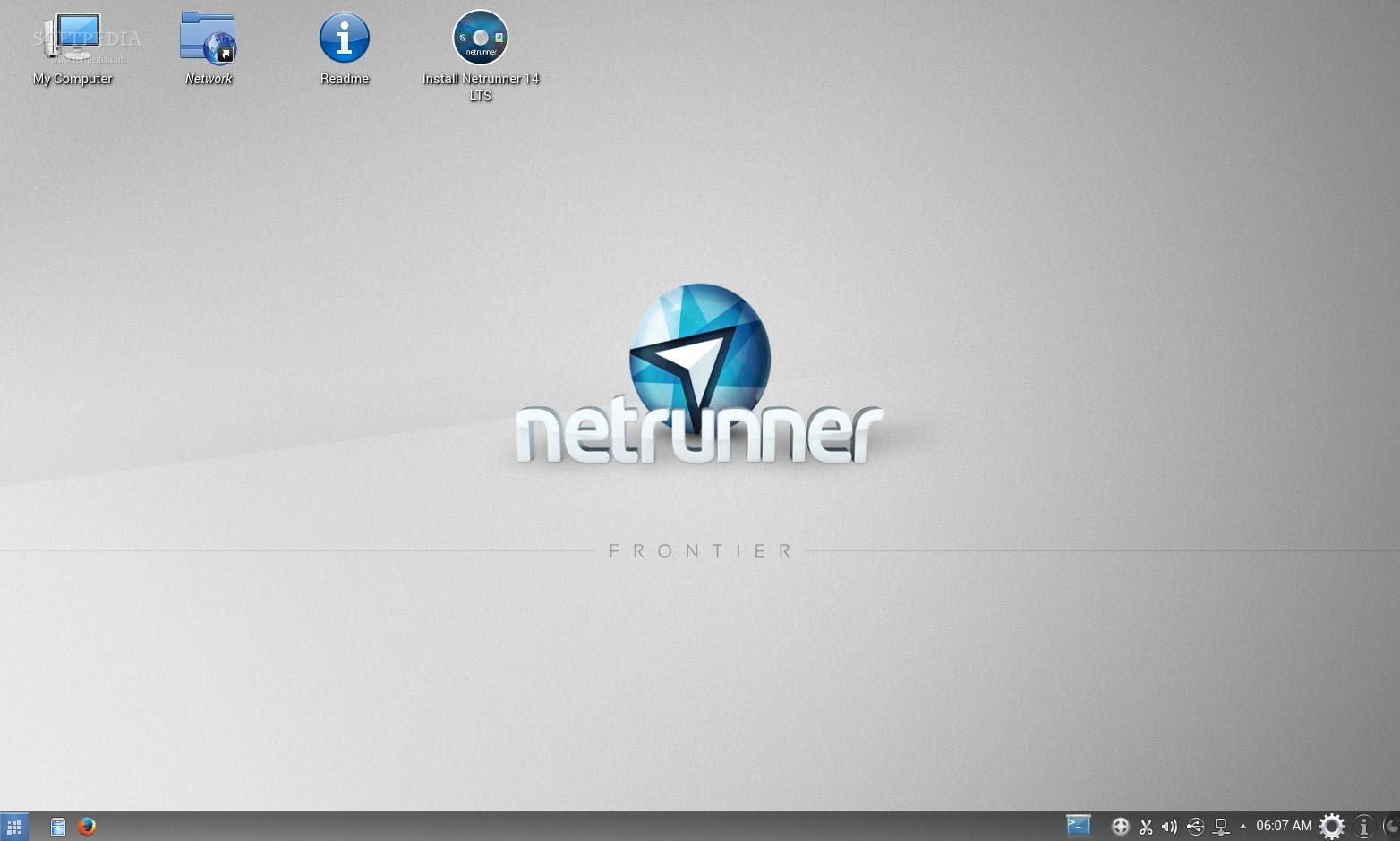Select the 'My Computer' label text
The height and width of the screenshot is (841, 1400).
tap(73, 79)
